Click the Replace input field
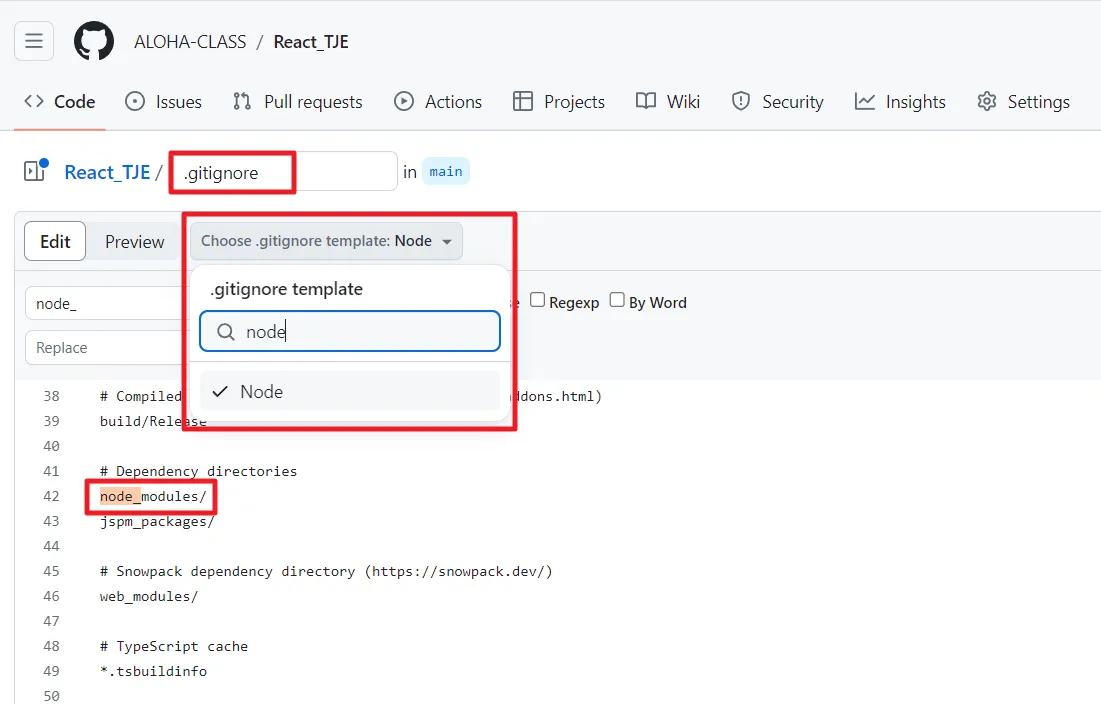Viewport: 1101px width, 704px height. click(104, 347)
